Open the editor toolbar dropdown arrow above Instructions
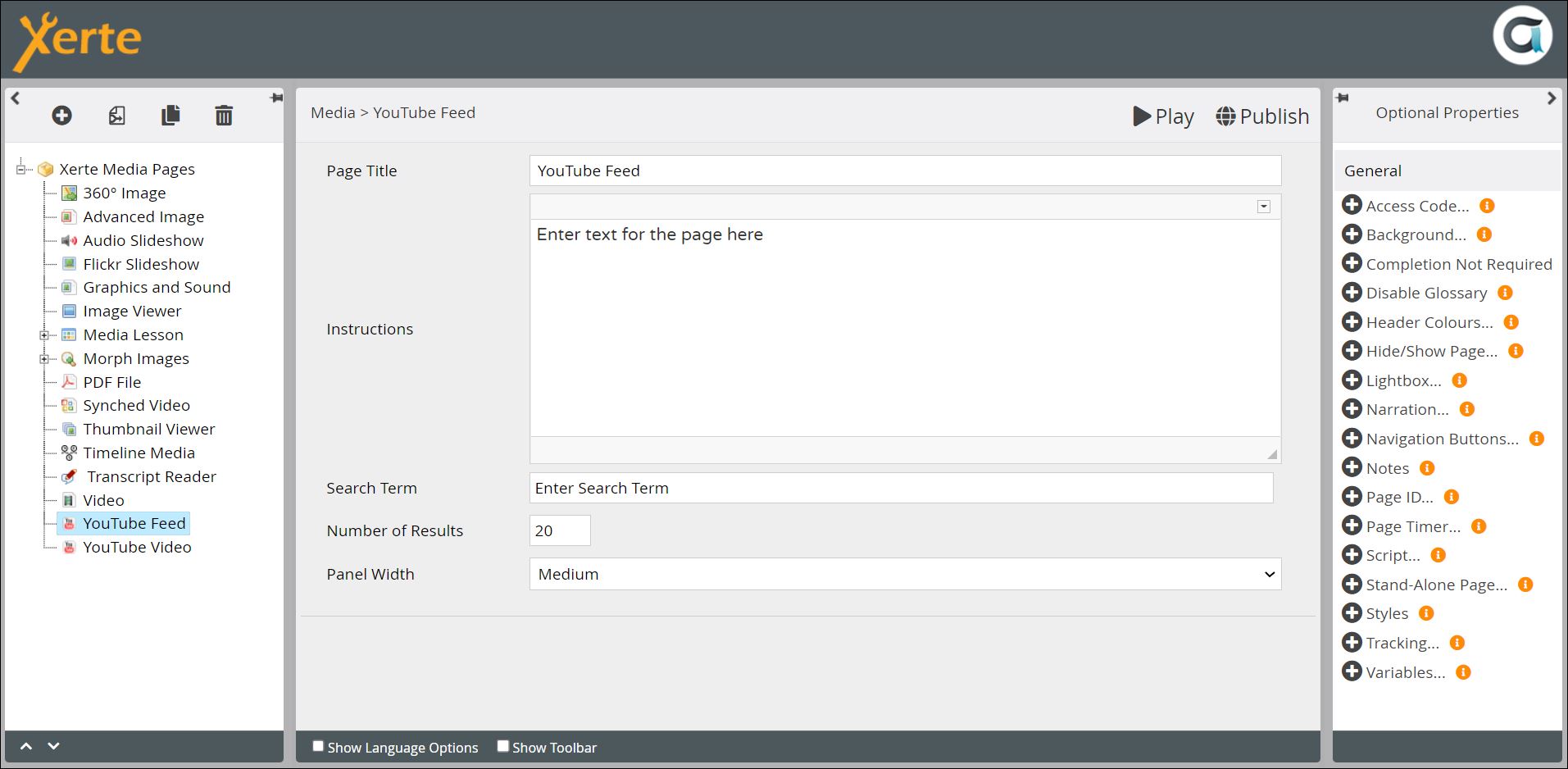 (1263, 207)
